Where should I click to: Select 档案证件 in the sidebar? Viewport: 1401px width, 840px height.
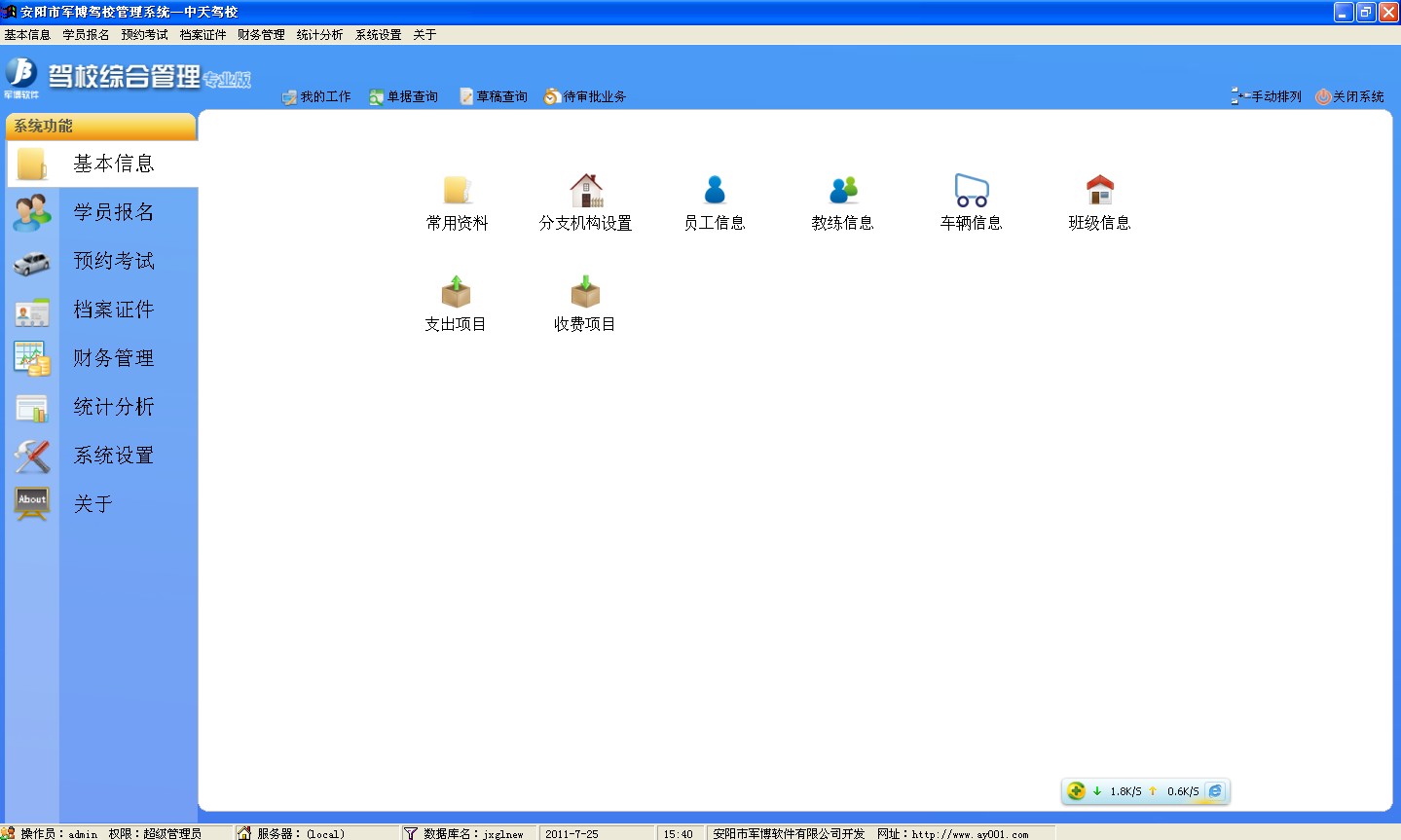102,310
